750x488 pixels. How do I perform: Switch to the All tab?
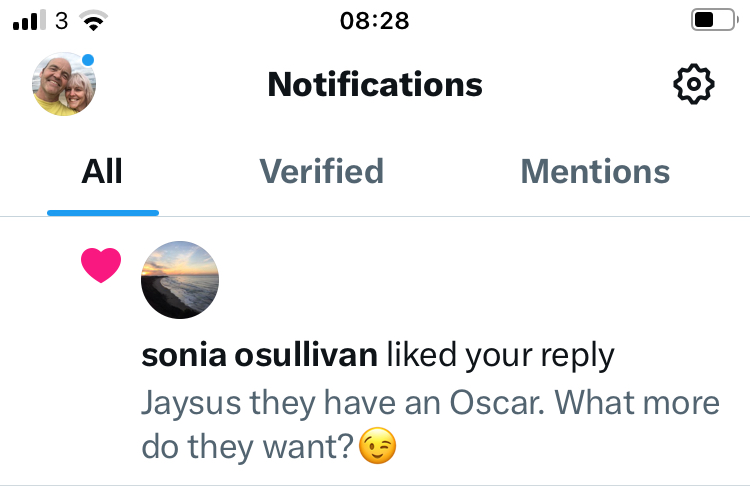(x=102, y=172)
